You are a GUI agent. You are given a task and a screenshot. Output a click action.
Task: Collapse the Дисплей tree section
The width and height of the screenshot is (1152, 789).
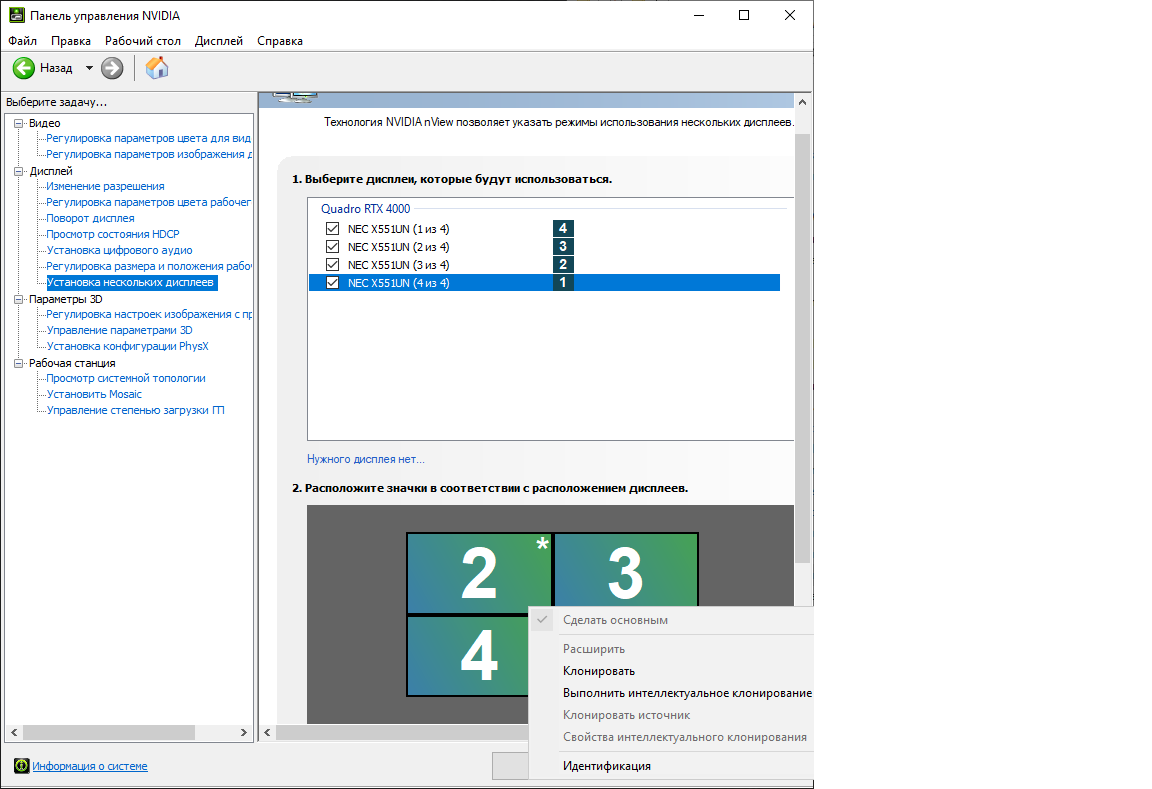19,171
